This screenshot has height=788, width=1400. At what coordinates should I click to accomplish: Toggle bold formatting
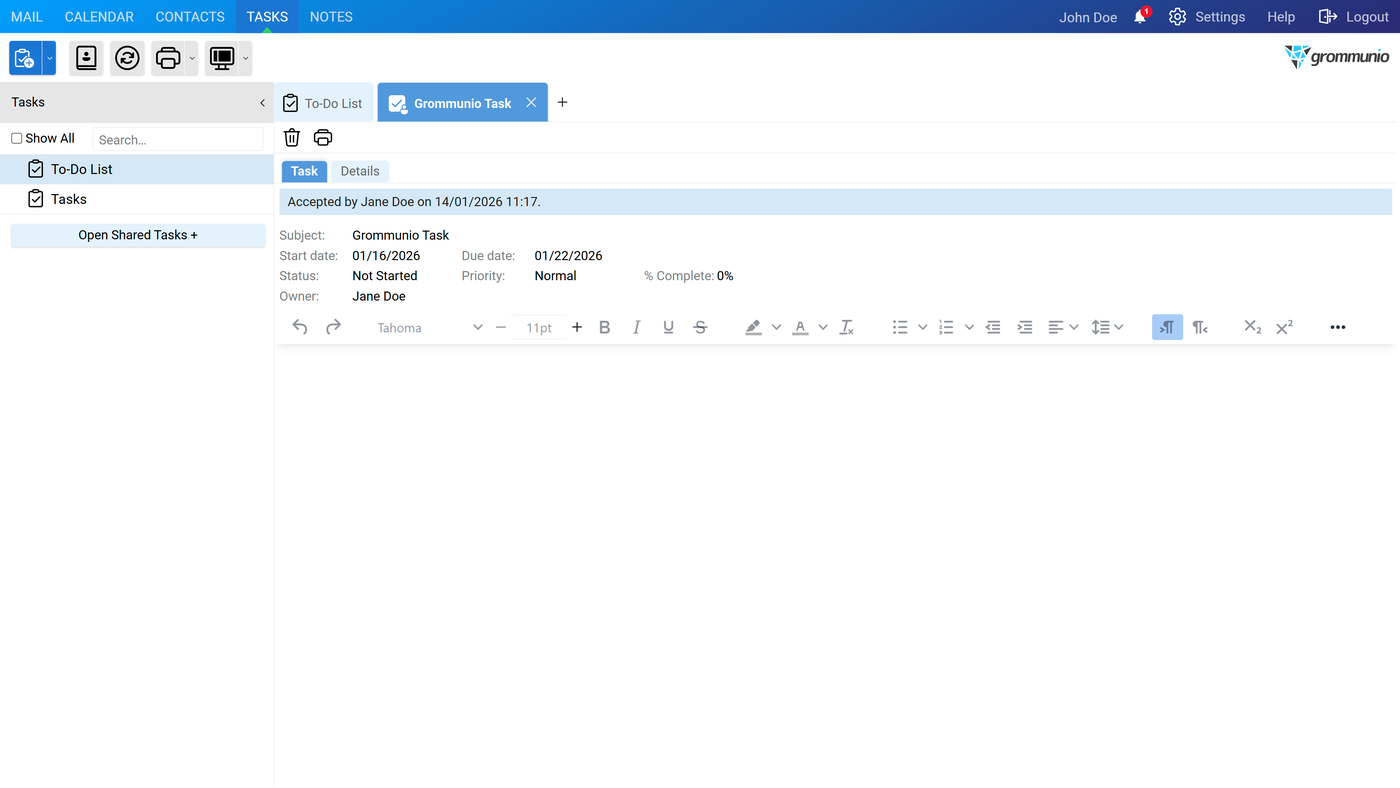tap(604, 327)
